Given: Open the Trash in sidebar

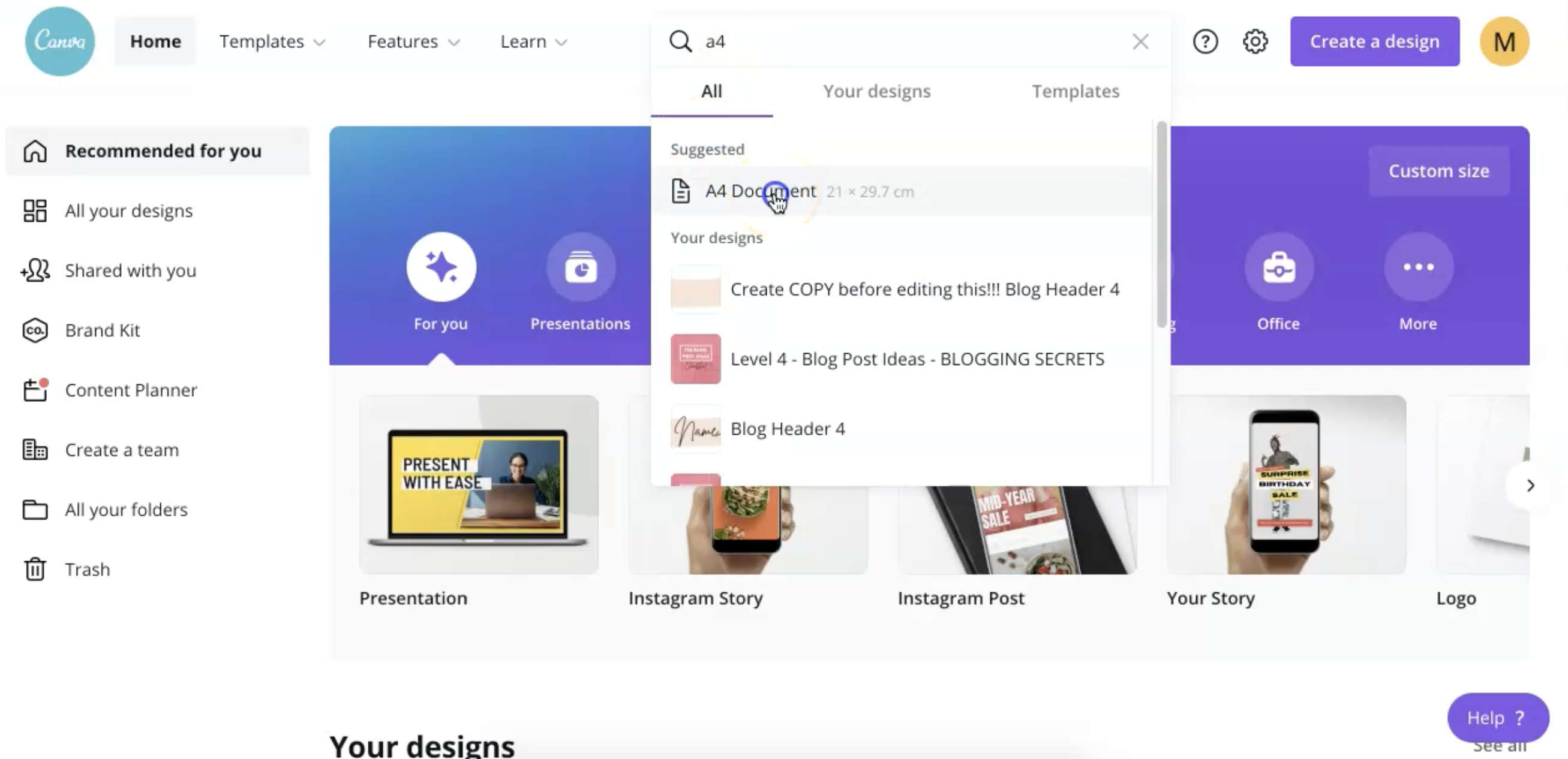Looking at the screenshot, I should pyautogui.click(x=157, y=570).
